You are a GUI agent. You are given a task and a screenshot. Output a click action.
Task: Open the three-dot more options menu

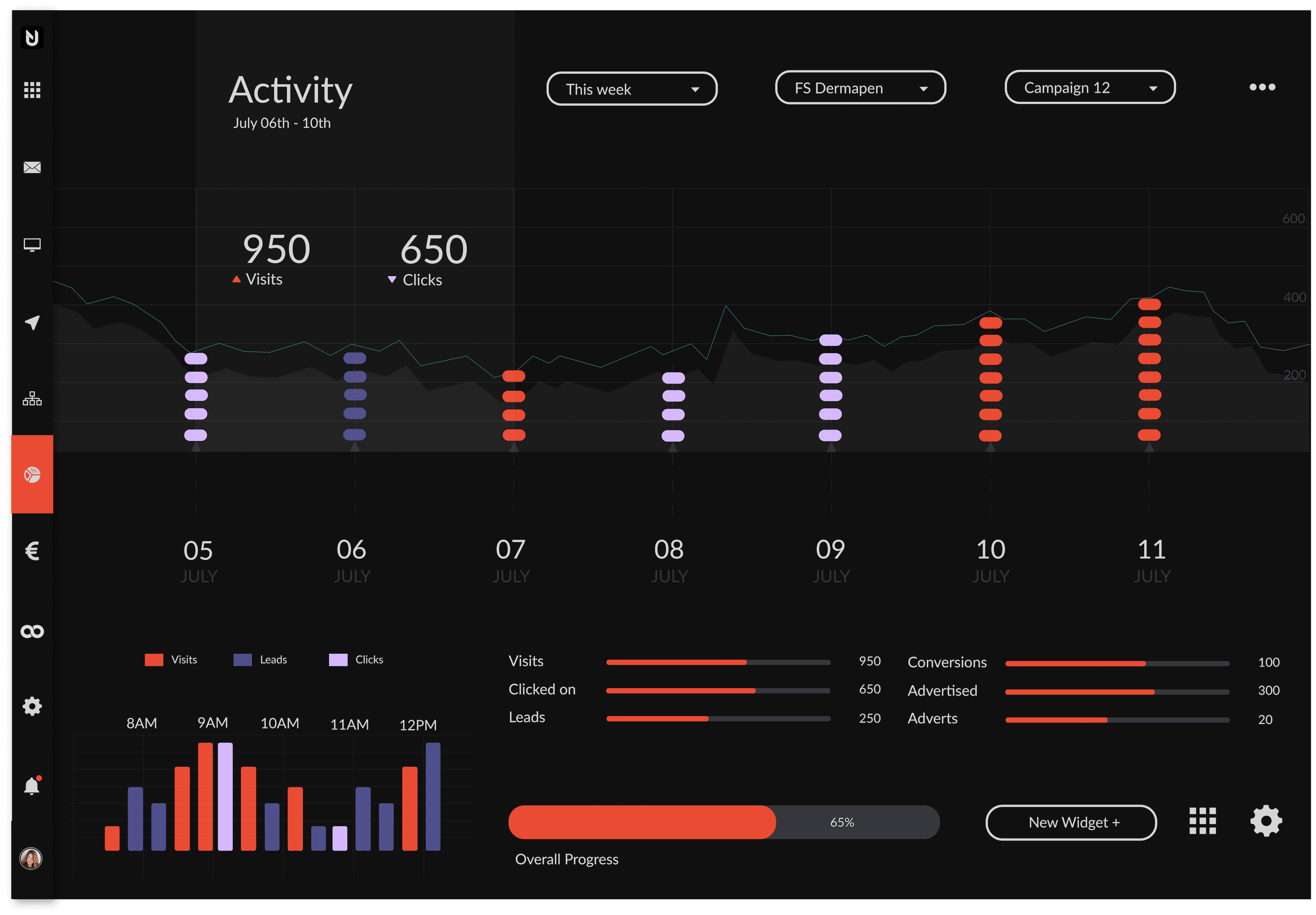[1262, 87]
